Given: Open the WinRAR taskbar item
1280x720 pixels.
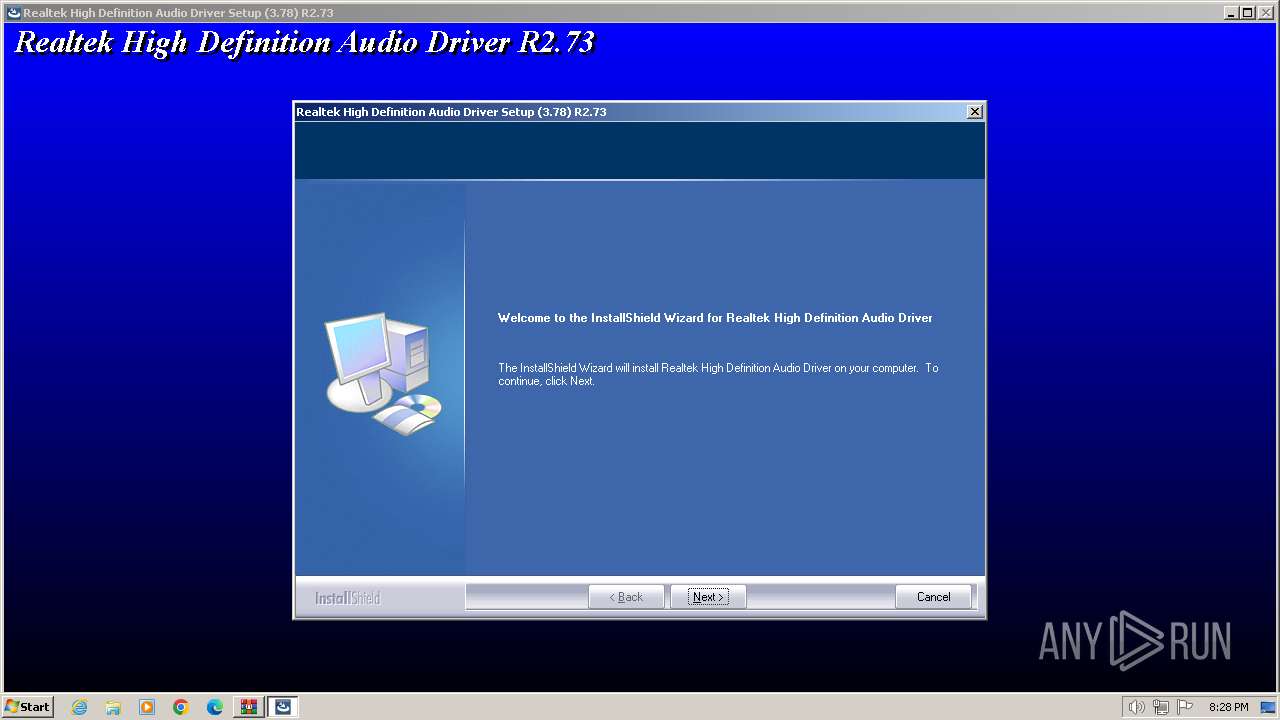Looking at the screenshot, I should click(x=249, y=707).
